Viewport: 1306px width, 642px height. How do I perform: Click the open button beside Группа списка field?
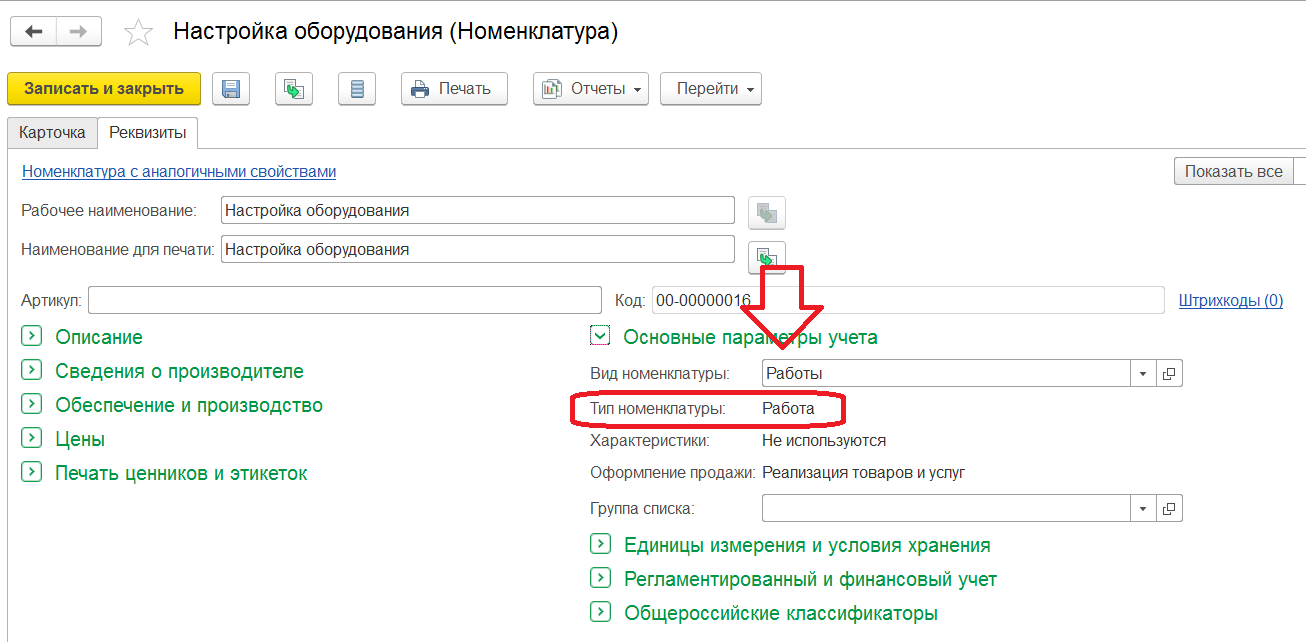1169,508
